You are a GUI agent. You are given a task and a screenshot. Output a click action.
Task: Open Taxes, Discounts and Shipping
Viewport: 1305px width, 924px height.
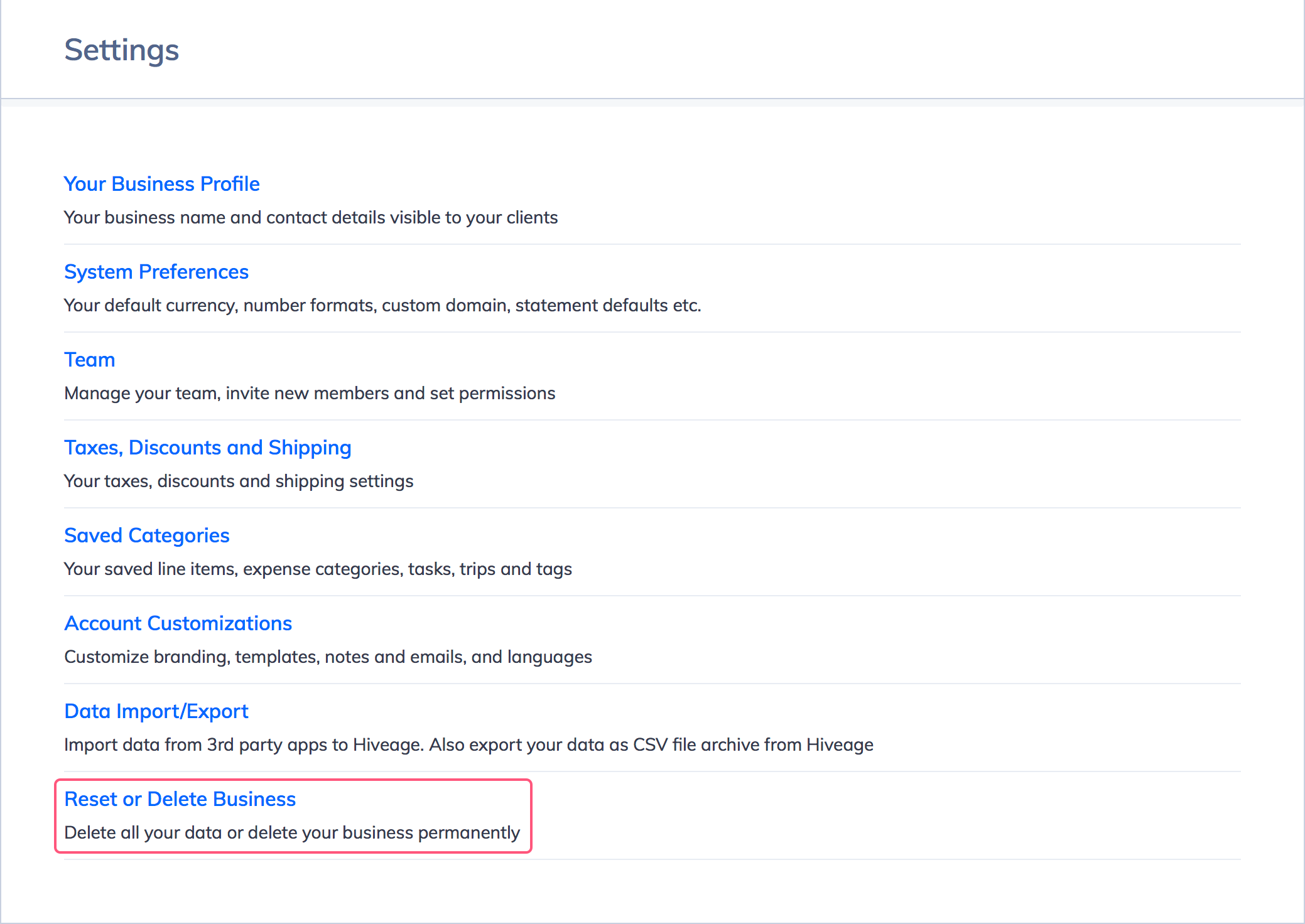[x=207, y=448]
